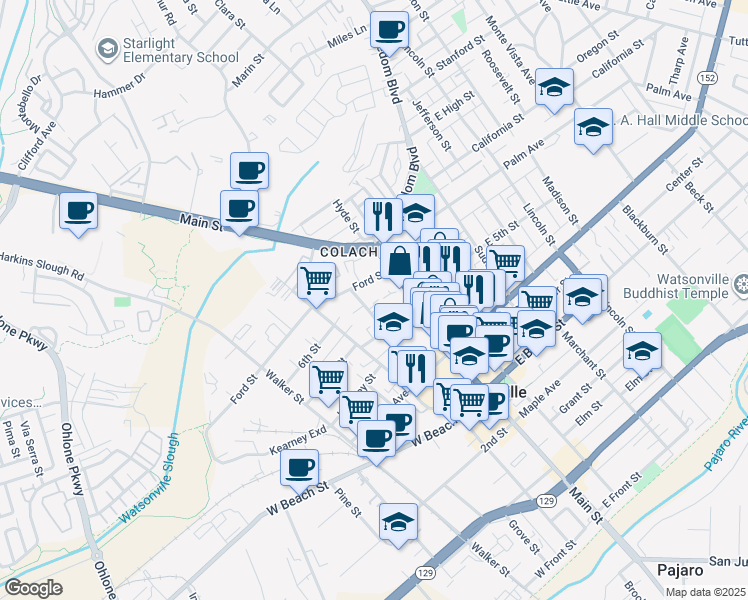
Task: Select the school marker near Pine St
Action: (398, 522)
